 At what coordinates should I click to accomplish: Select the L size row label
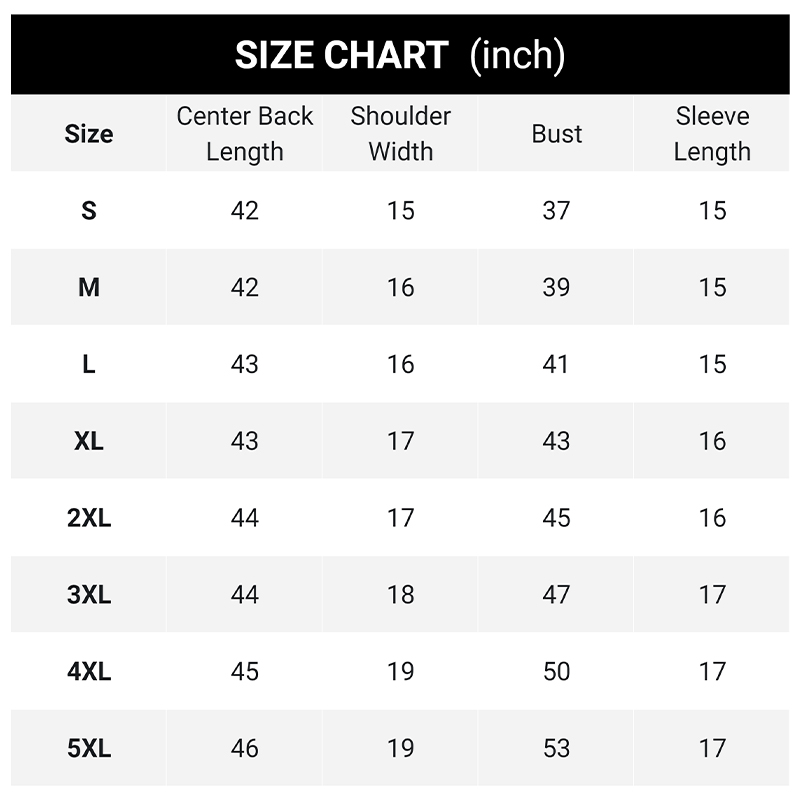coord(89,364)
